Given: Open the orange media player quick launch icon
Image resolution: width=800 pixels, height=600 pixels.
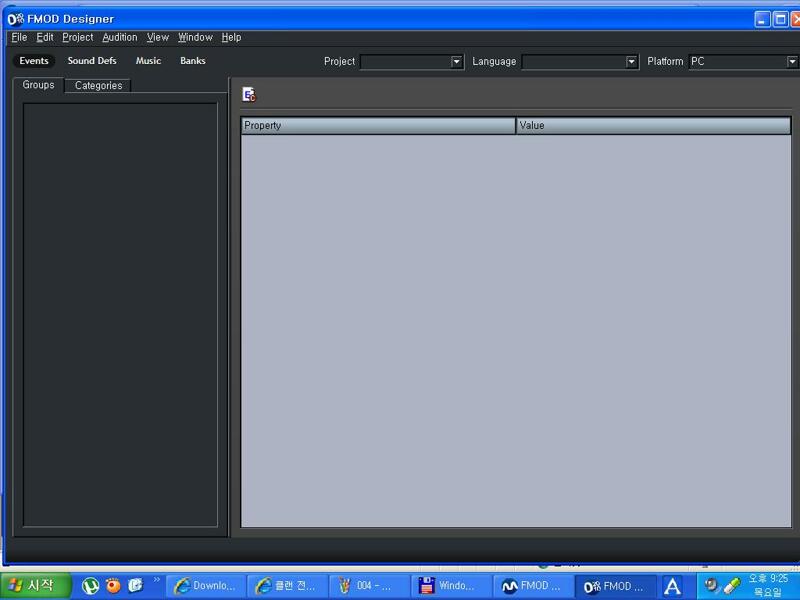Looking at the screenshot, I should pos(113,586).
